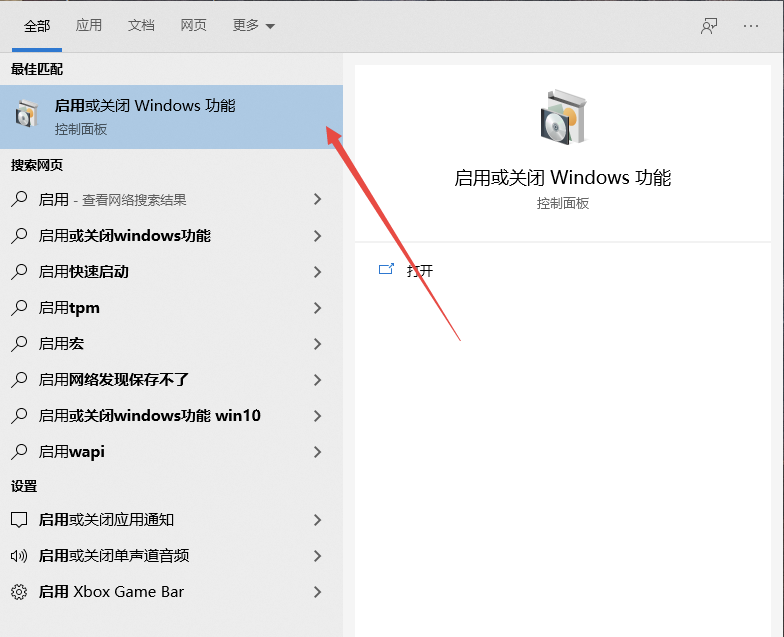Image resolution: width=784 pixels, height=637 pixels.
Task: Select the 网页 tab
Action: tap(193, 26)
